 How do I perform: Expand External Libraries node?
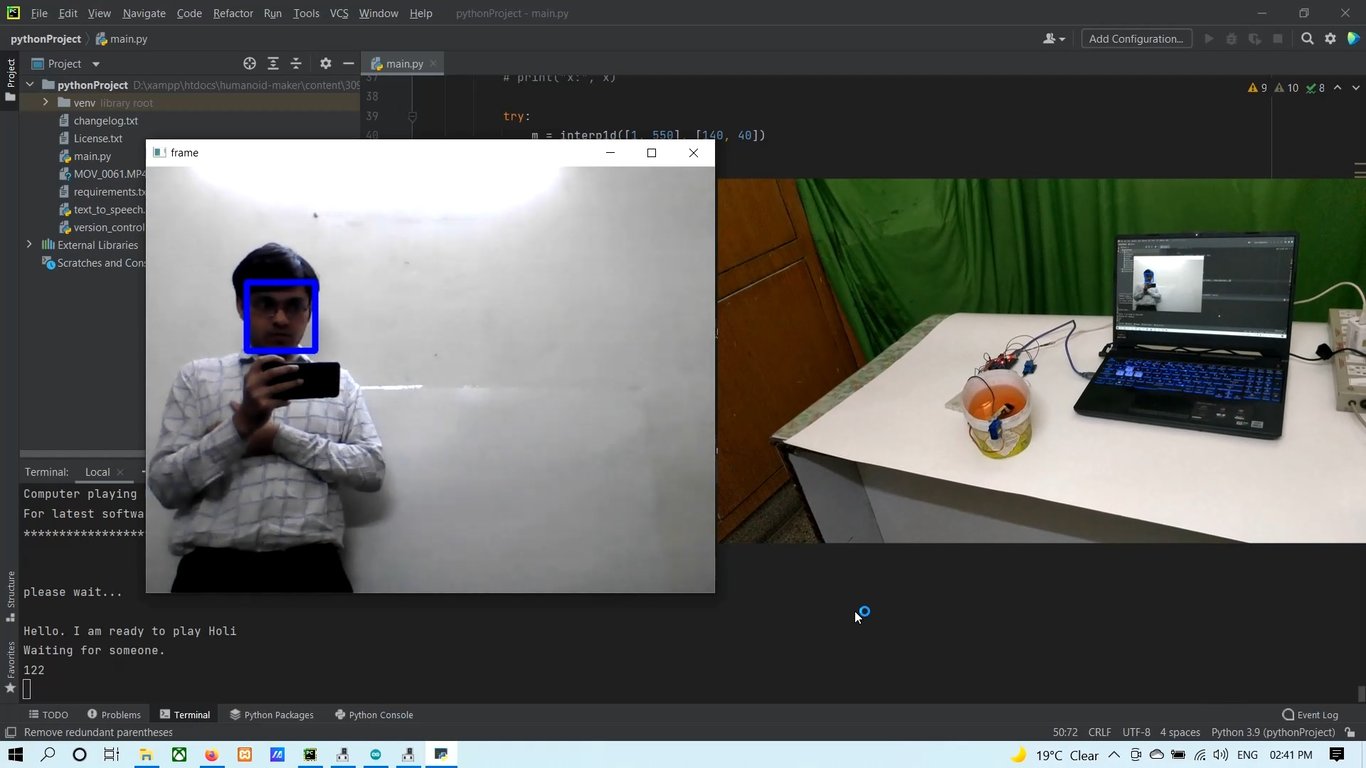29,244
